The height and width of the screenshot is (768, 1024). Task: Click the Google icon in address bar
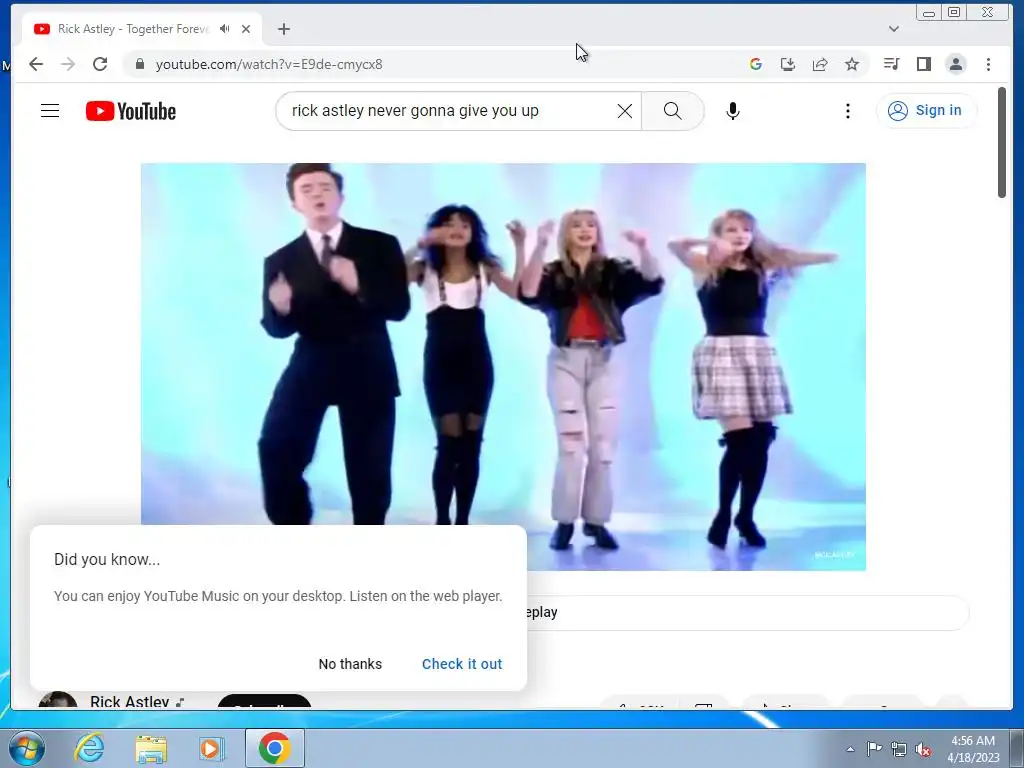pos(756,64)
